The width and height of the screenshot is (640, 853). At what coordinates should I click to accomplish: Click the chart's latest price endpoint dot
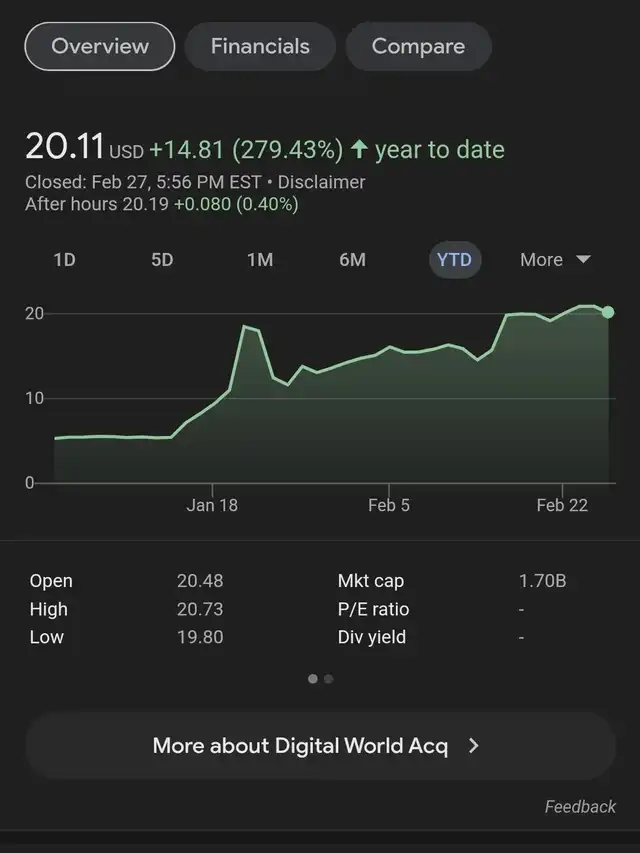click(608, 312)
